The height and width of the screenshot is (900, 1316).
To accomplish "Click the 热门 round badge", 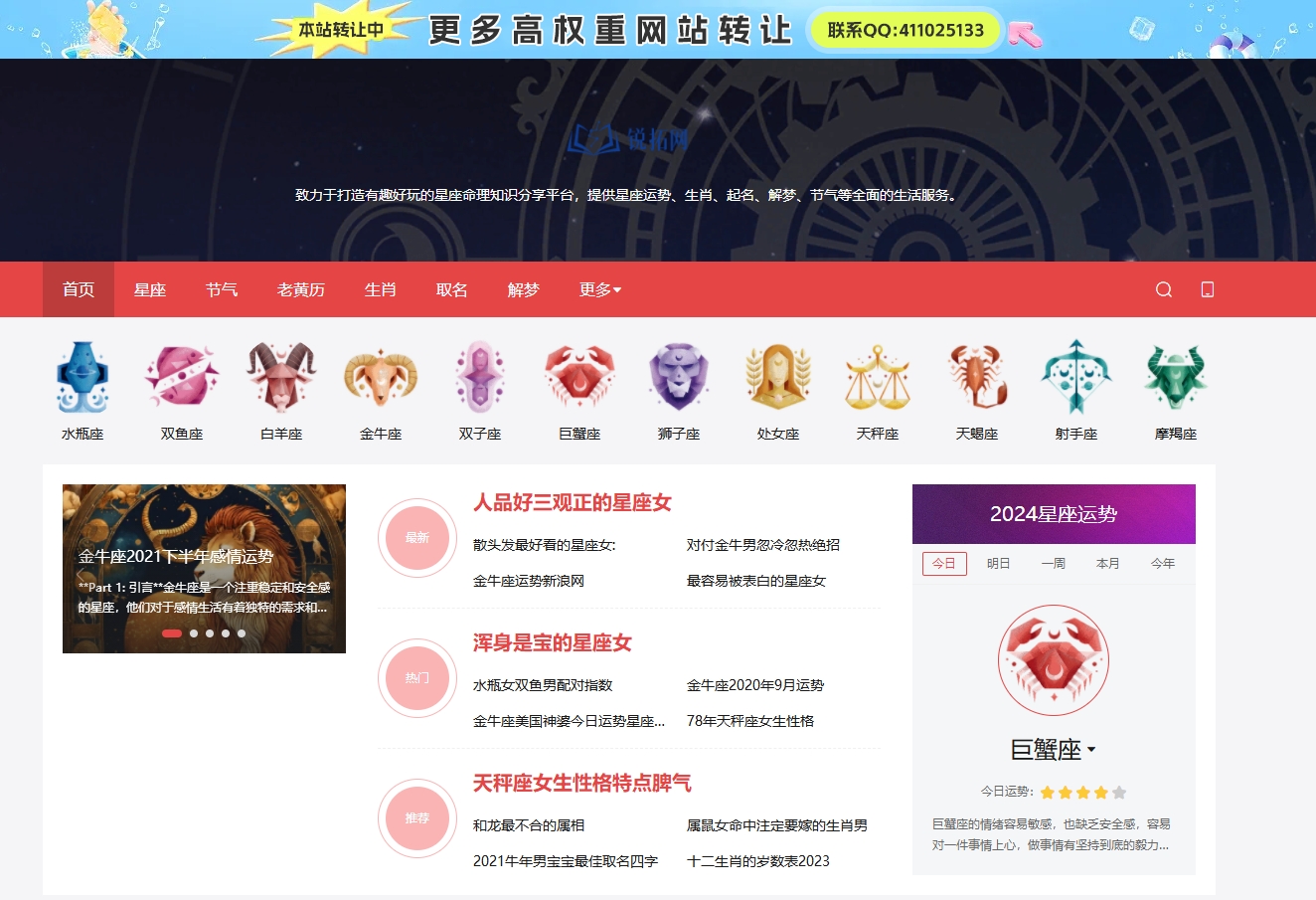I will coord(417,678).
